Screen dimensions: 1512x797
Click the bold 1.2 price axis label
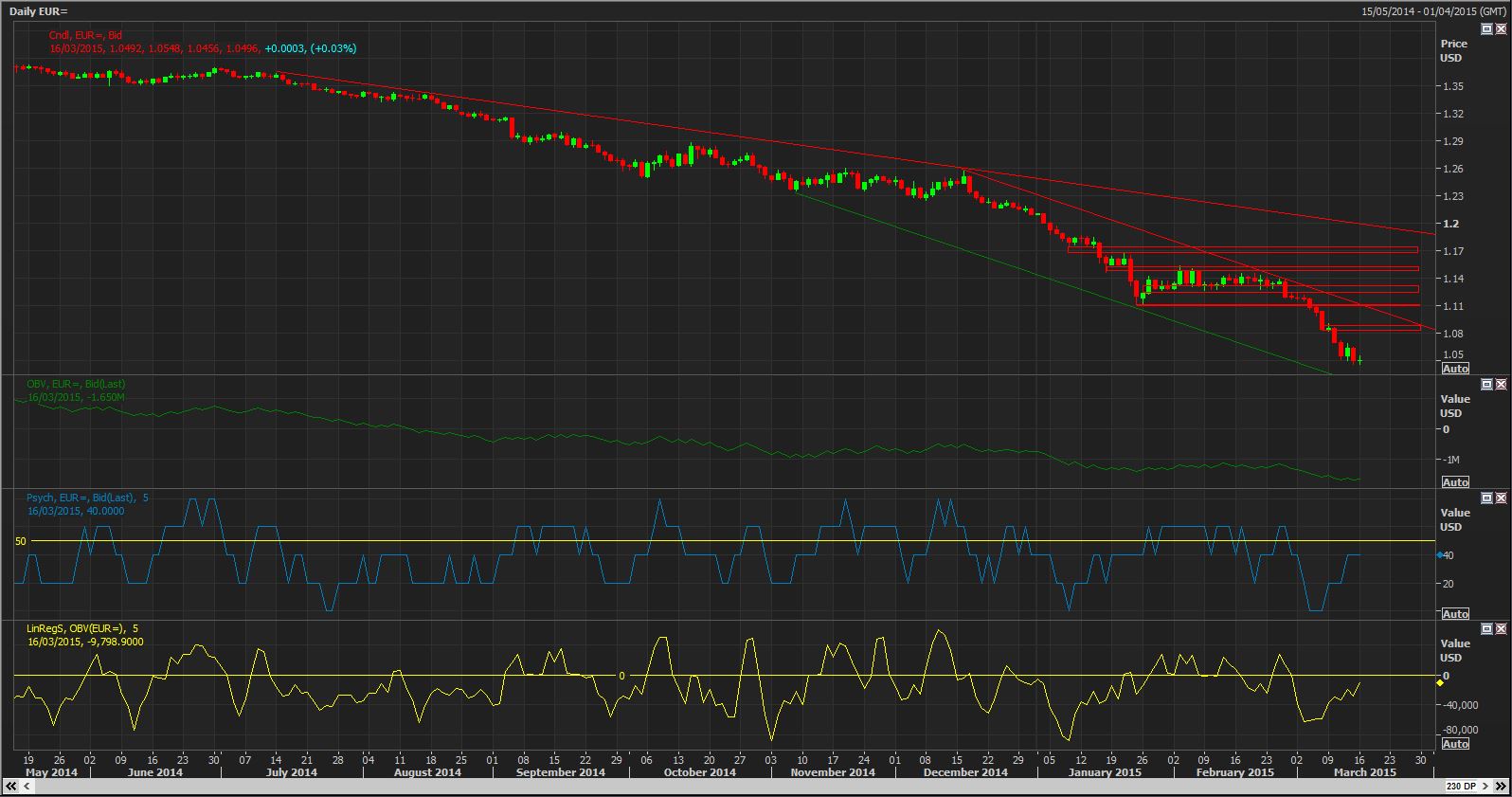pyautogui.click(x=1450, y=224)
